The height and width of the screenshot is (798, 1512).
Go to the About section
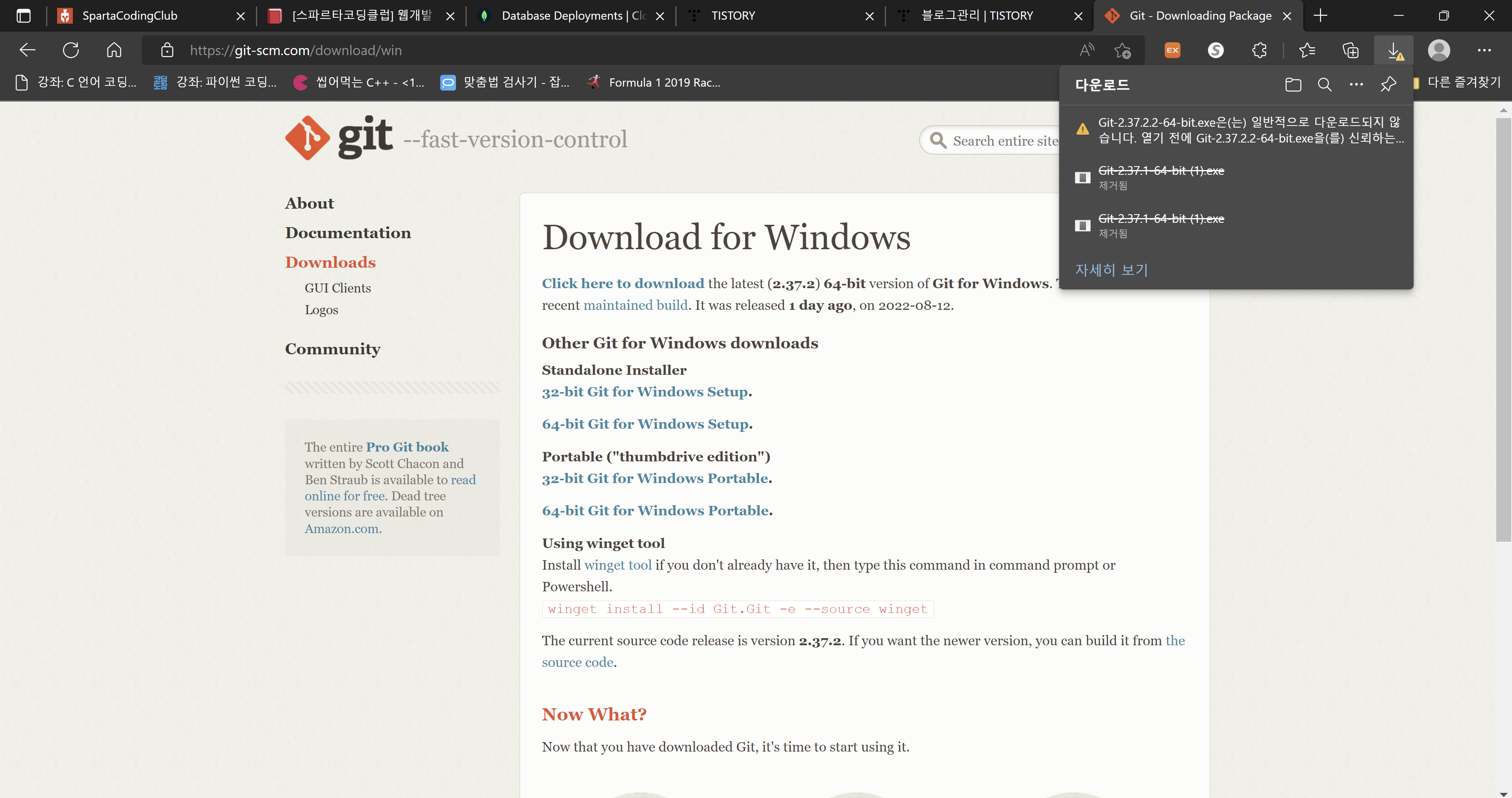pos(309,203)
